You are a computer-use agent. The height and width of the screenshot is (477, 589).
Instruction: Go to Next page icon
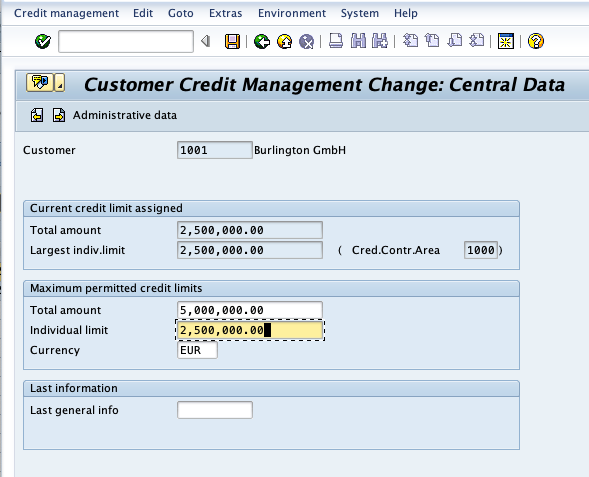(455, 41)
